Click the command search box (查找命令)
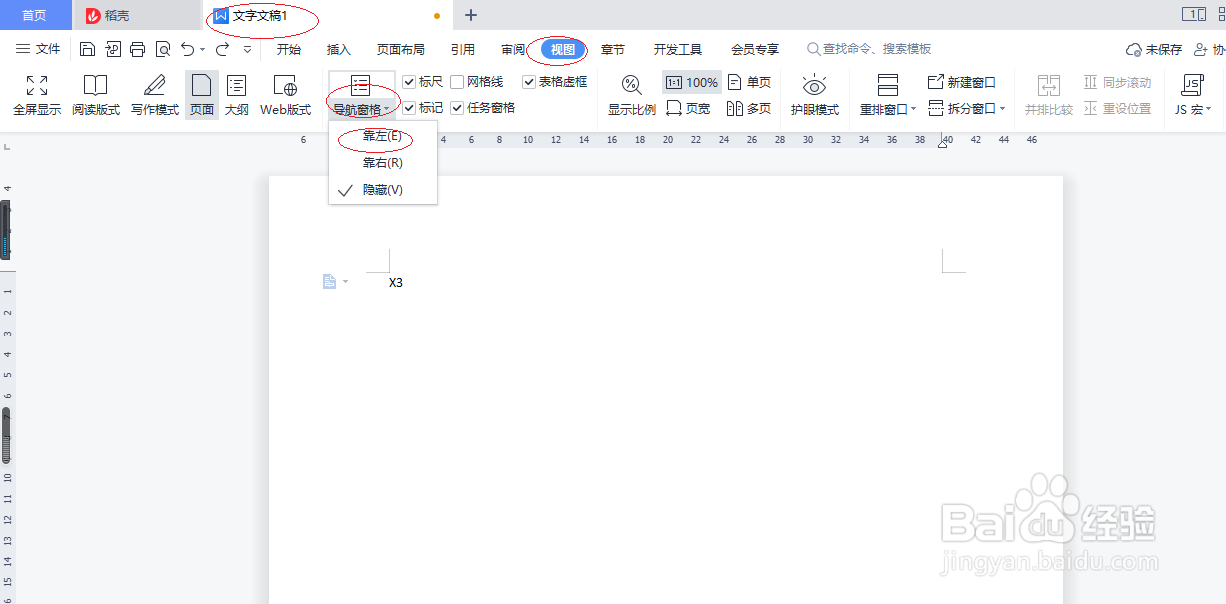 (x=870, y=48)
